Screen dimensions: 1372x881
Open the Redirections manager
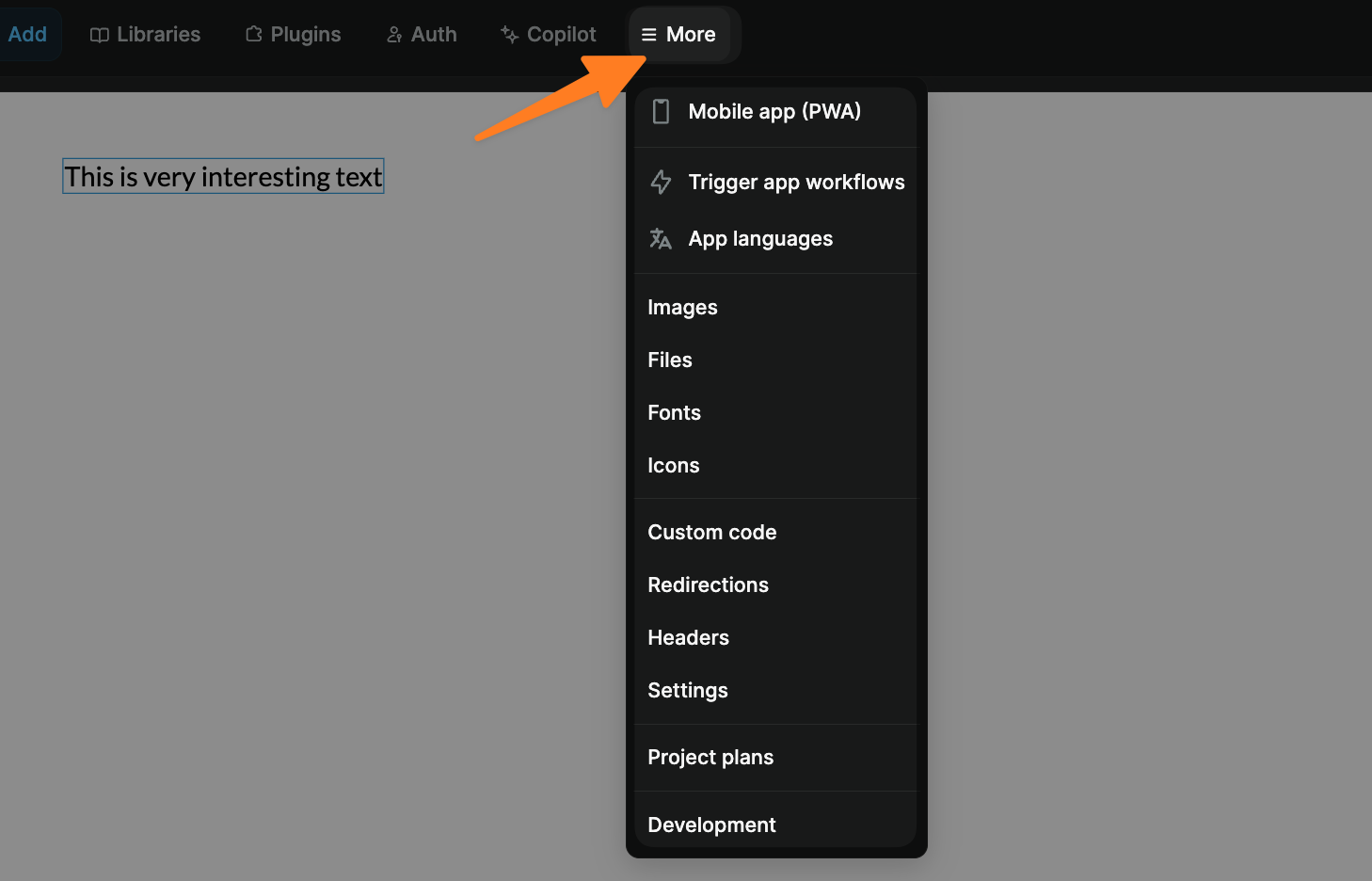(x=708, y=585)
